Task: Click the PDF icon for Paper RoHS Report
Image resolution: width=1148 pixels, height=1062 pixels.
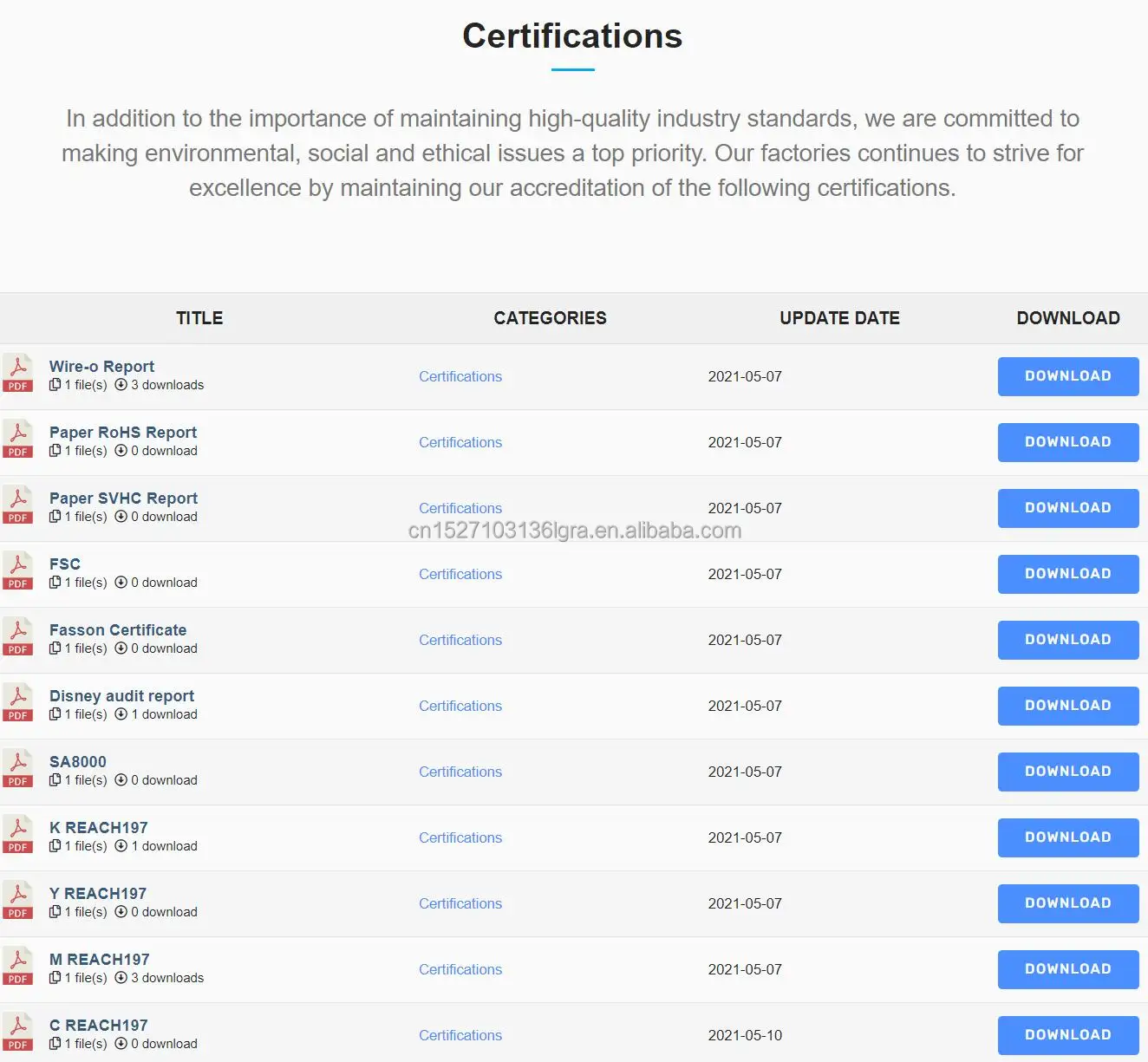Action: (x=18, y=440)
